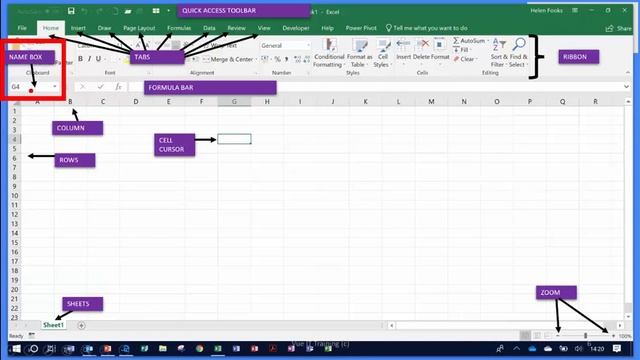Click the Delete cells icon
This screenshot has width=640, height=360.
[x=422, y=43]
